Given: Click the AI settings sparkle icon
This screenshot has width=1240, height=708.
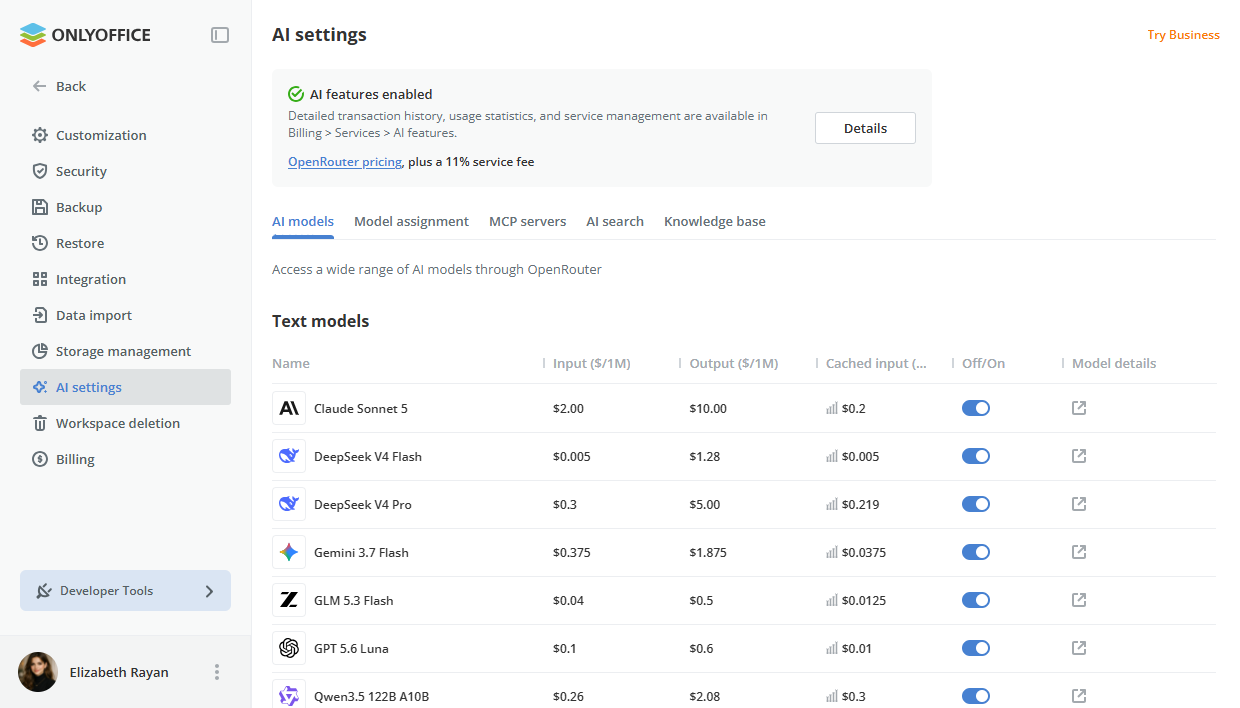Looking at the screenshot, I should pyautogui.click(x=40, y=387).
